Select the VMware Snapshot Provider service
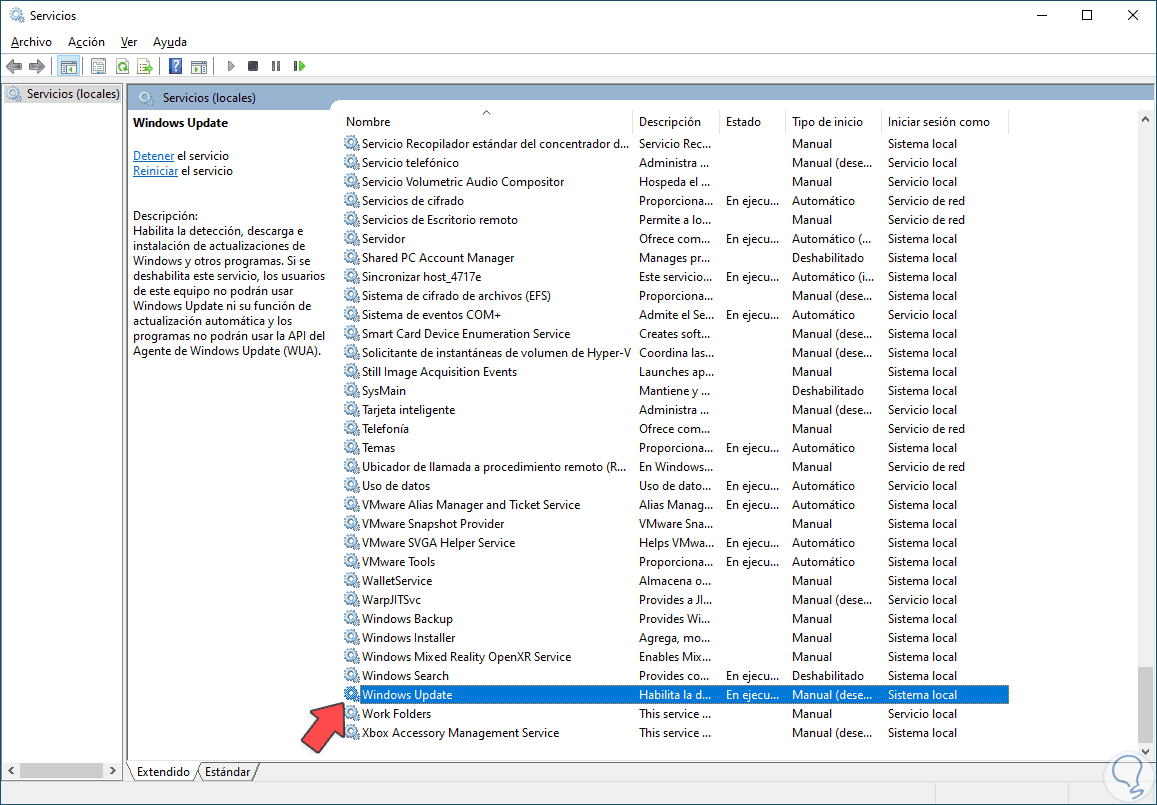 point(676,524)
